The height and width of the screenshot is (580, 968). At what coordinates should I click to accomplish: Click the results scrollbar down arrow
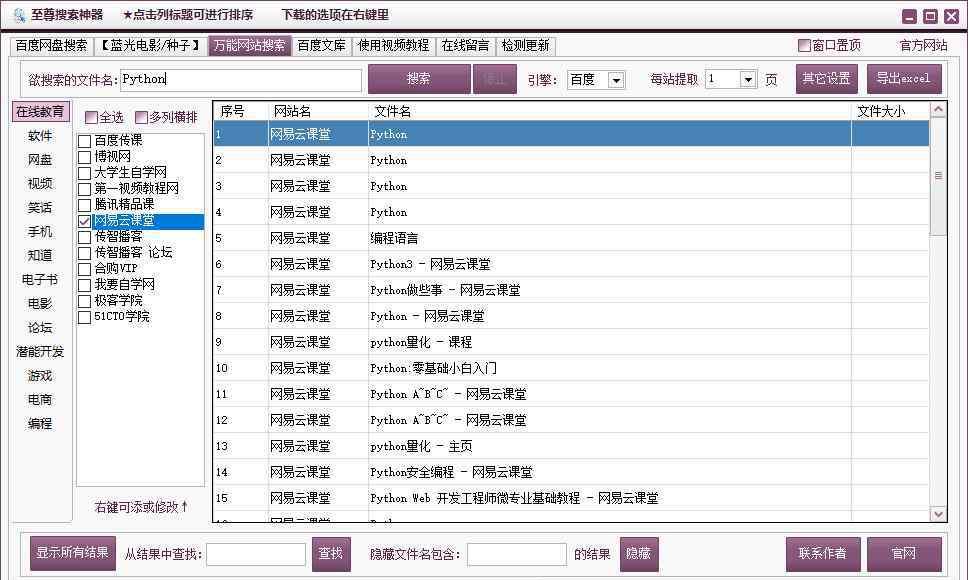[938, 513]
